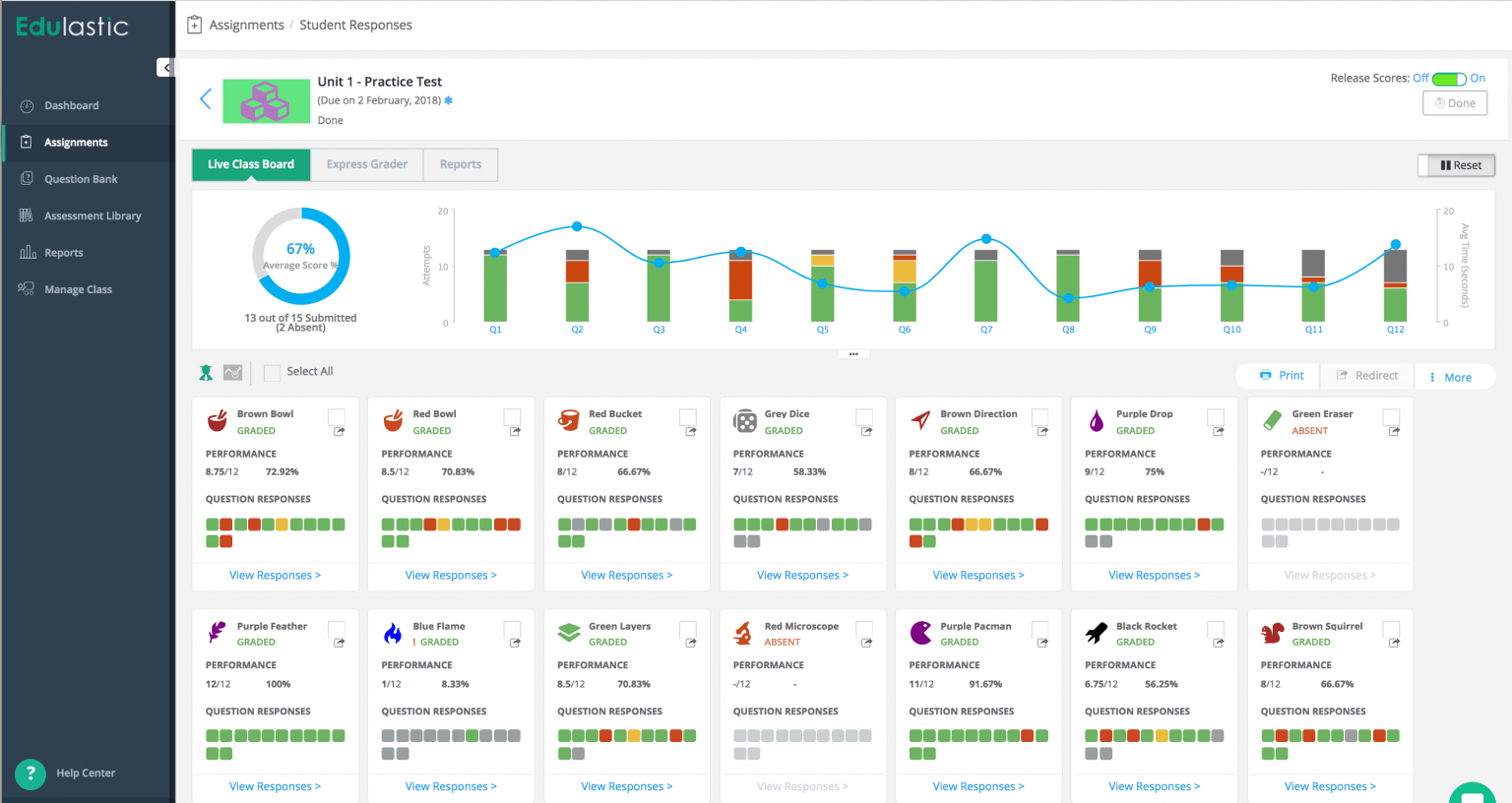Screen dimensions: 1512x803
Task: Check the checkbox on the Brown Bowl card
Action: [x=336, y=416]
